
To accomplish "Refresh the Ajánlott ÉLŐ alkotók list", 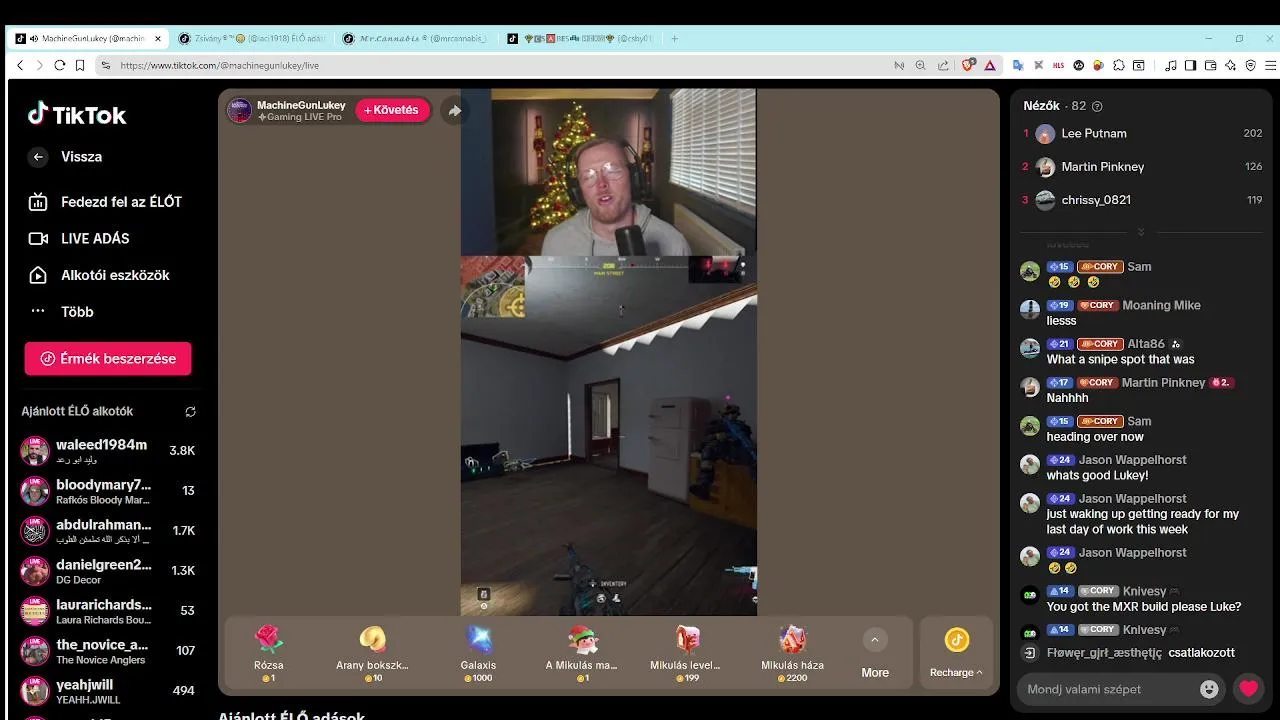I will pyautogui.click(x=190, y=411).
